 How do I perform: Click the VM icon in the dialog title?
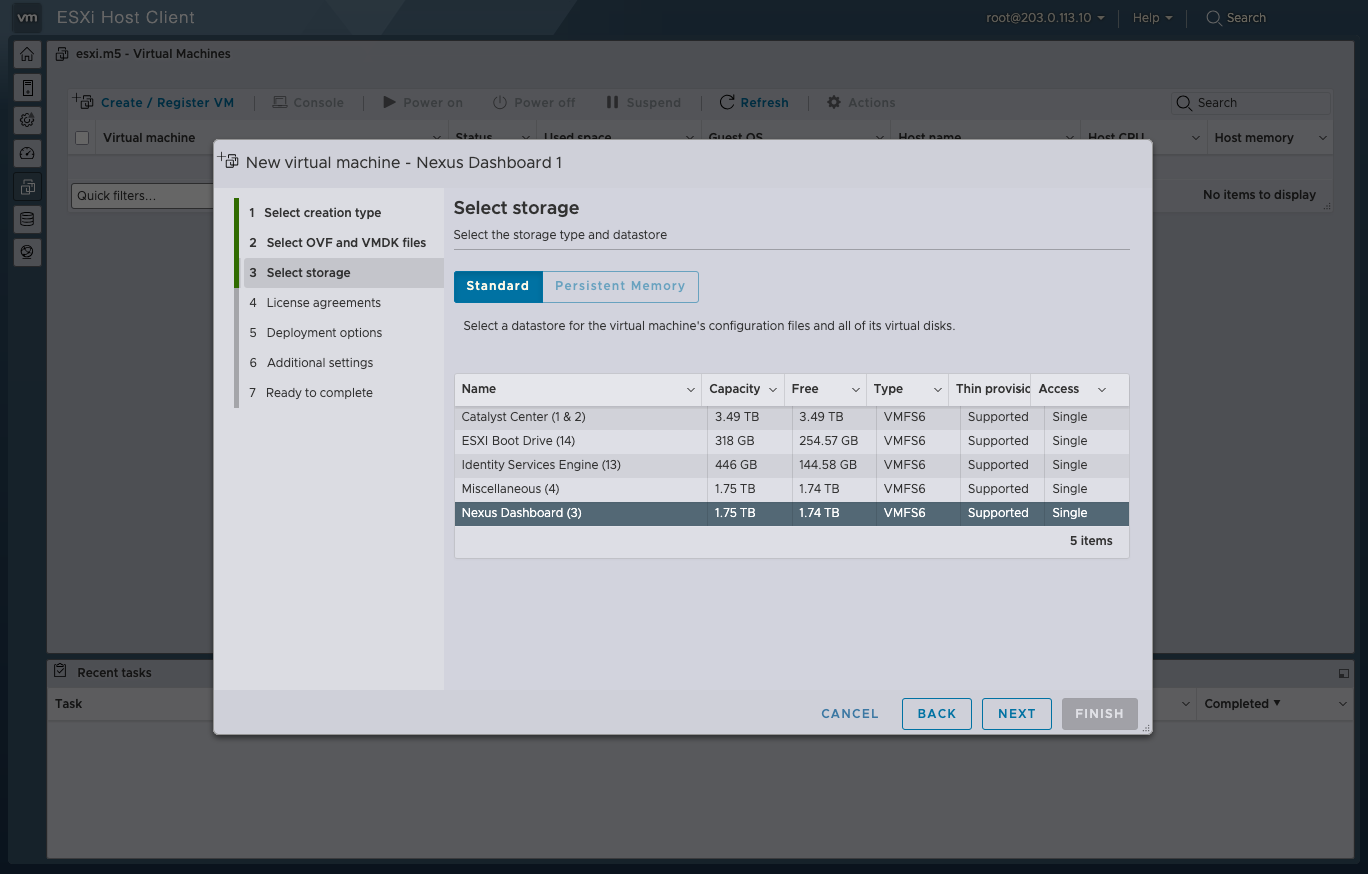coord(229,161)
